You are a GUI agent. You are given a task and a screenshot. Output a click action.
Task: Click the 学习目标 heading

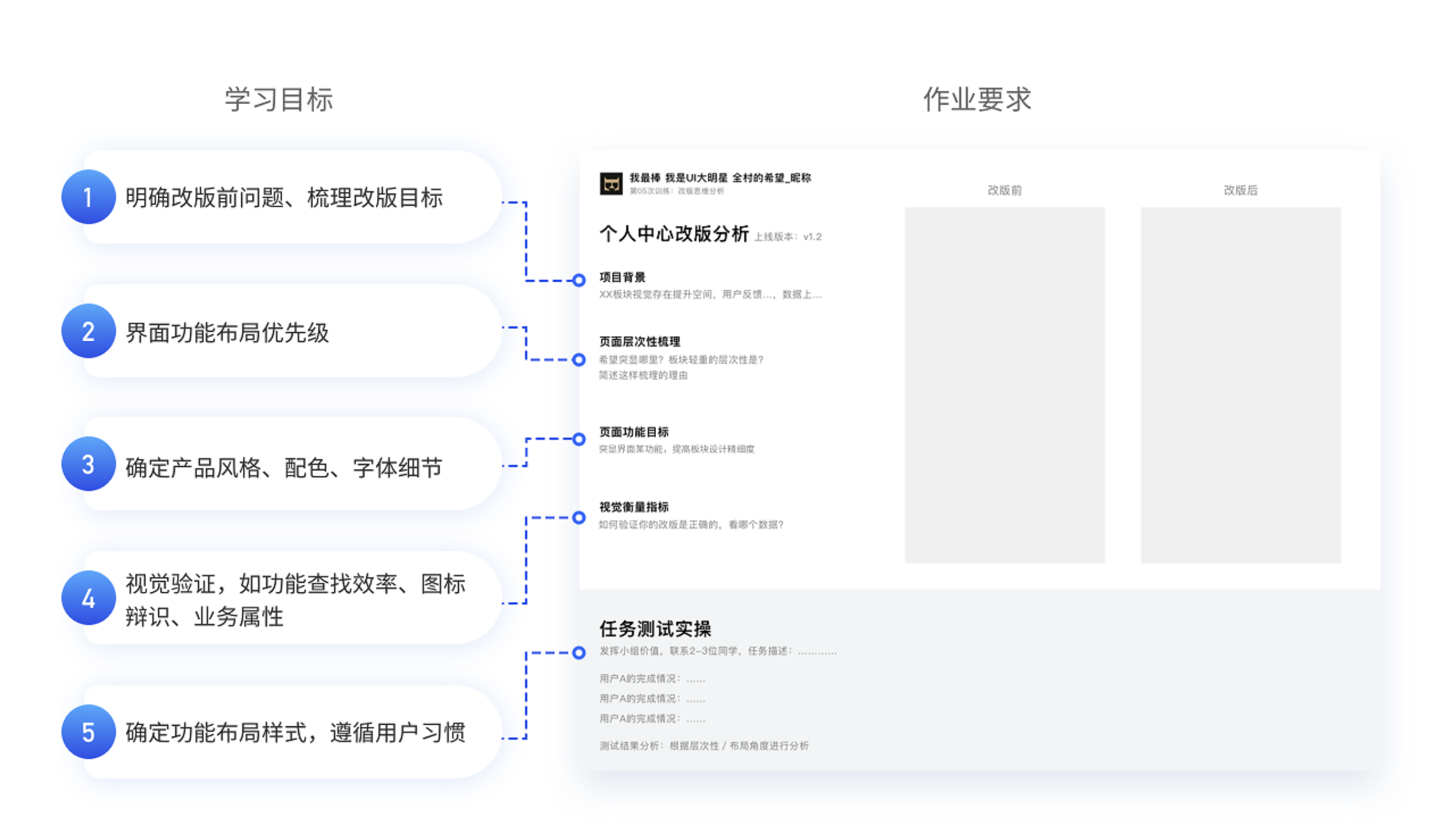point(278,99)
